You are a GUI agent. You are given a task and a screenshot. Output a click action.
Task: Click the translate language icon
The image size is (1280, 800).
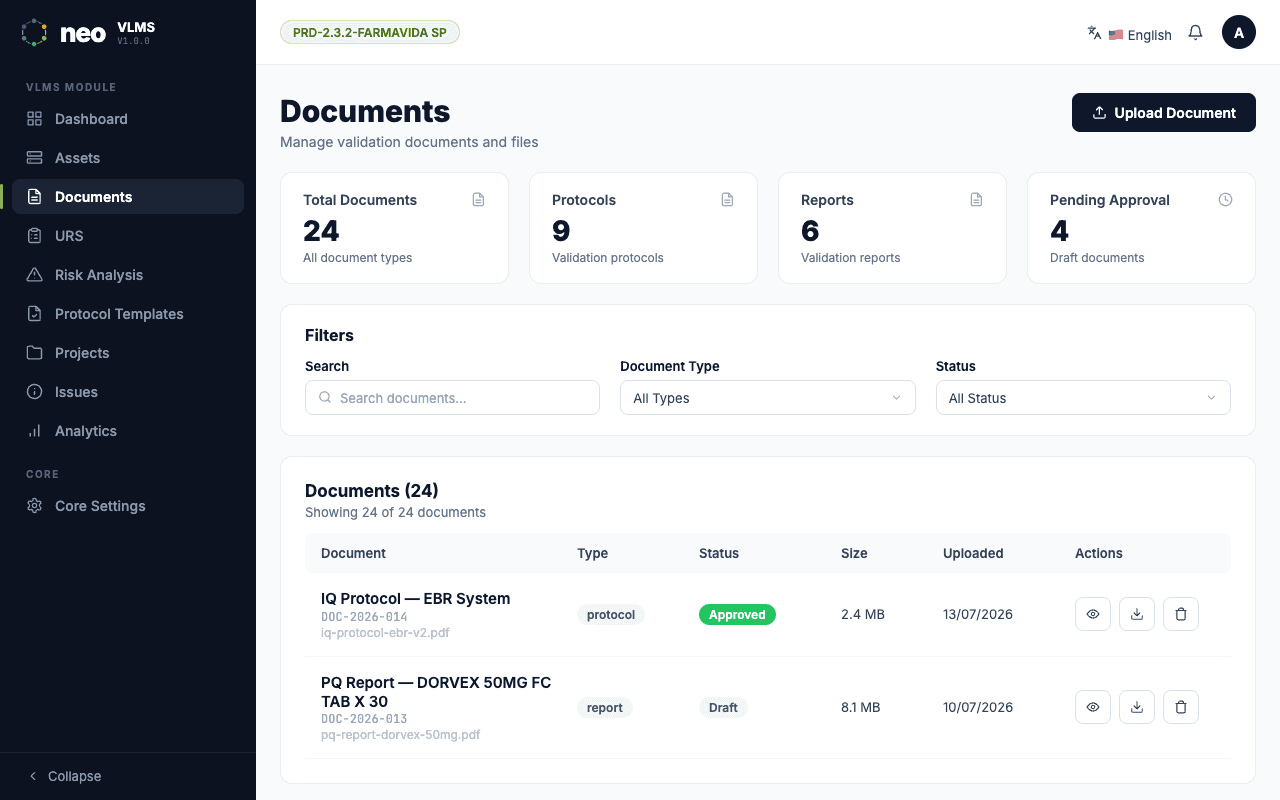pyautogui.click(x=1094, y=33)
